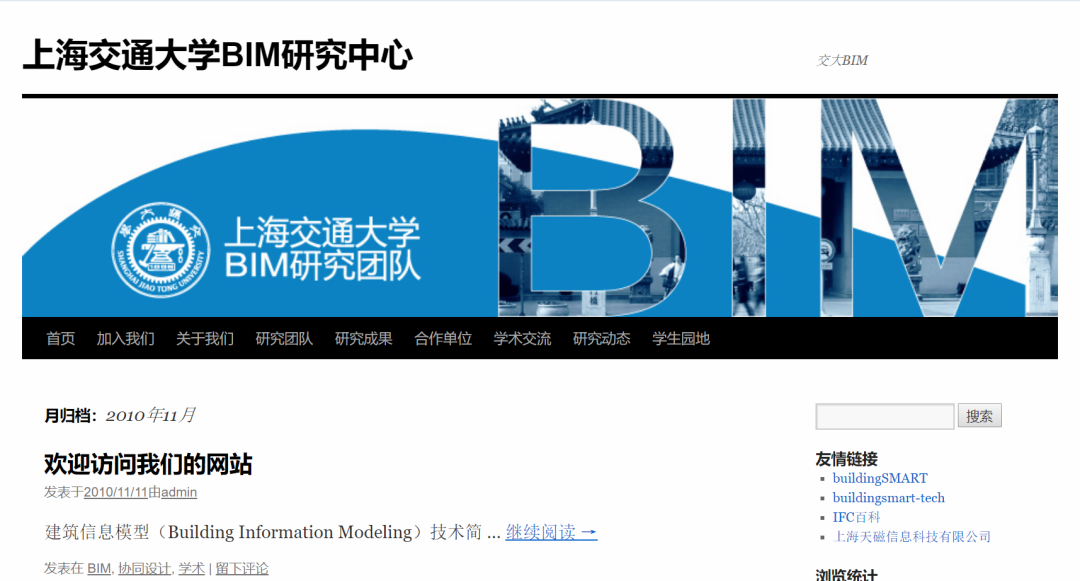Viewport: 1080px width, 581px height.
Task: Click the BIM header banner image
Action: tap(540, 208)
